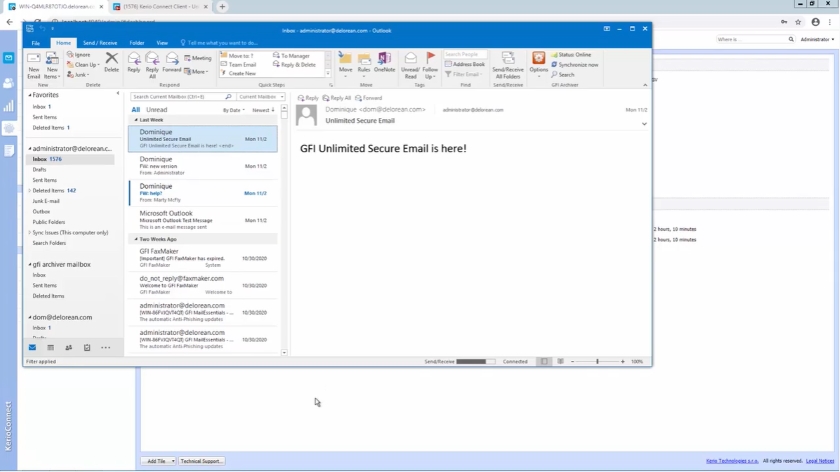Click the Forward ribbon icon
The height and width of the screenshot is (472, 840).
click(x=171, y=63)
